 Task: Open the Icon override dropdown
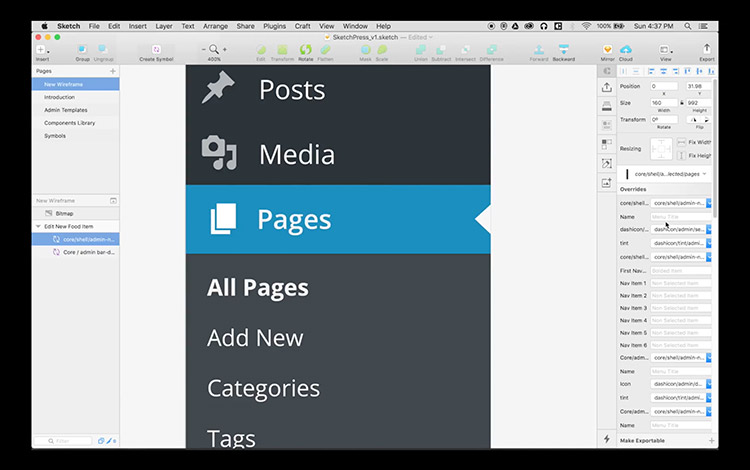tap(681, 384)
